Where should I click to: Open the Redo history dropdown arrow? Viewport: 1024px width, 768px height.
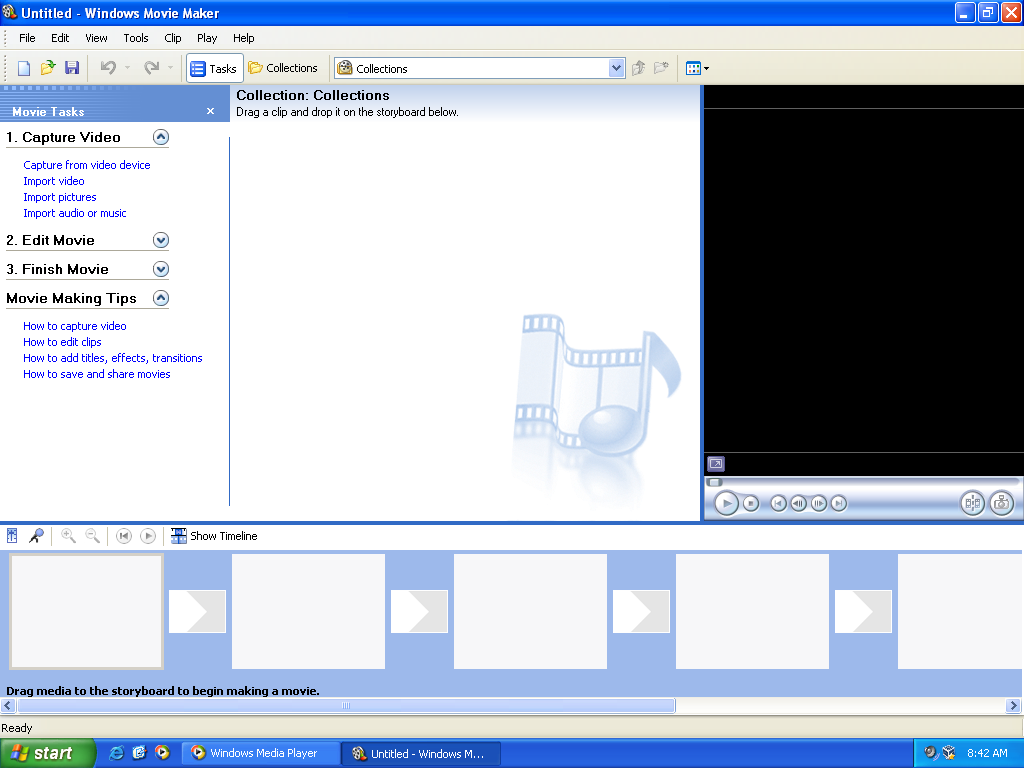click(x=170, y=68)
